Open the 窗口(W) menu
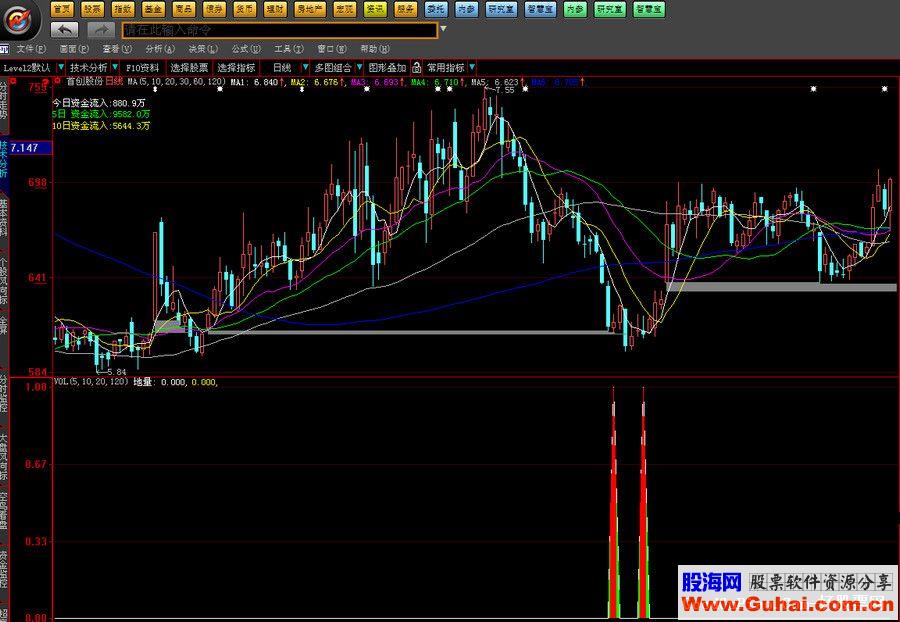 pyautogui.click(x=332, y=49)
